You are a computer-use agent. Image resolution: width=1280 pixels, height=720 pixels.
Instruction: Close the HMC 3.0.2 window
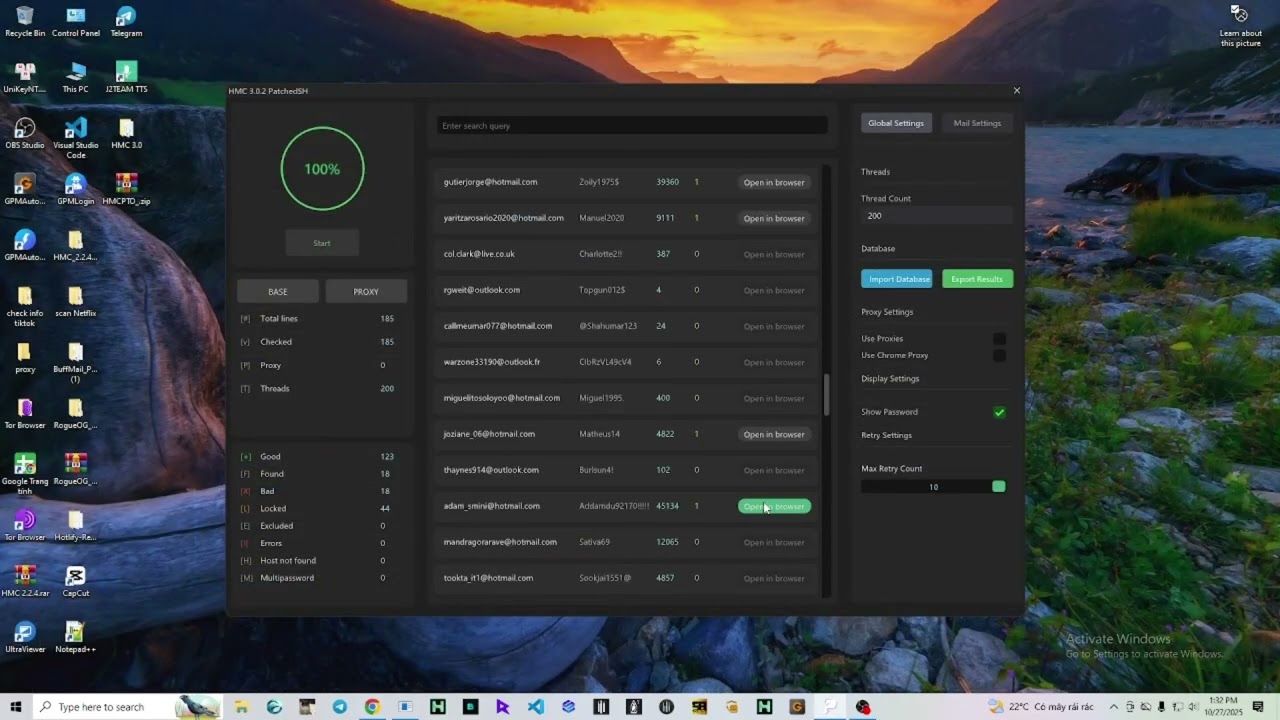[1016, 91]
